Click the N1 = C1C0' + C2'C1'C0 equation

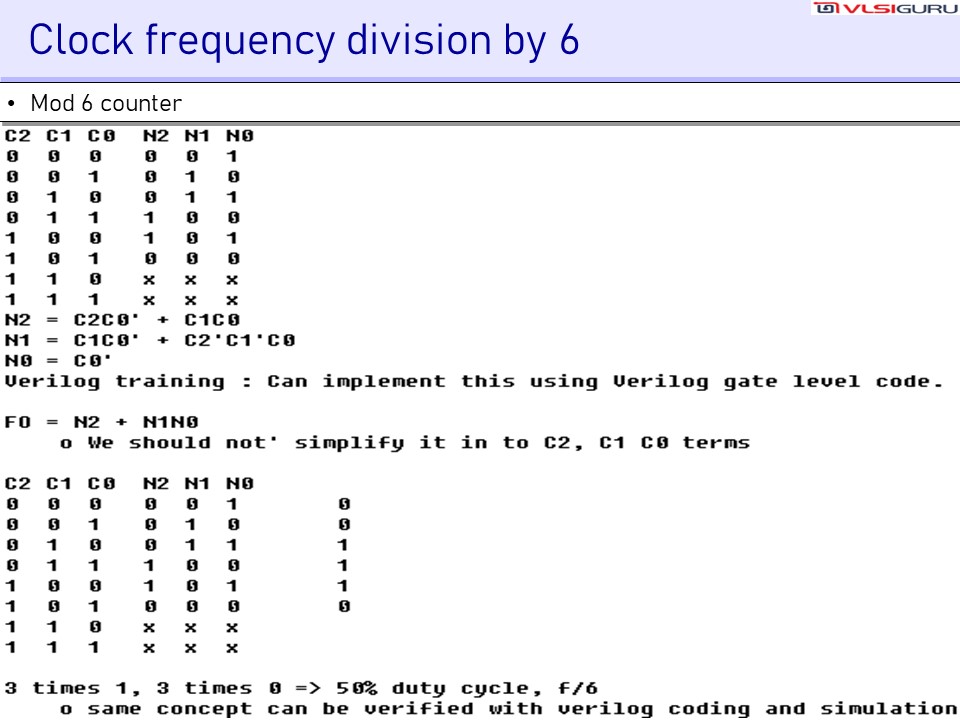150,340
